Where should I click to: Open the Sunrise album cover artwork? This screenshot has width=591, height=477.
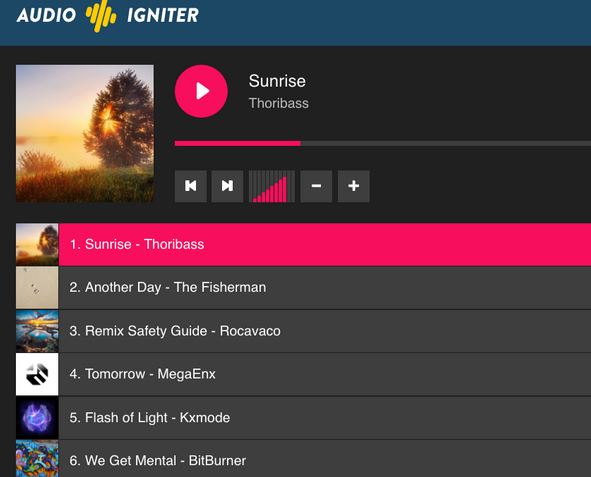[85, 134]
